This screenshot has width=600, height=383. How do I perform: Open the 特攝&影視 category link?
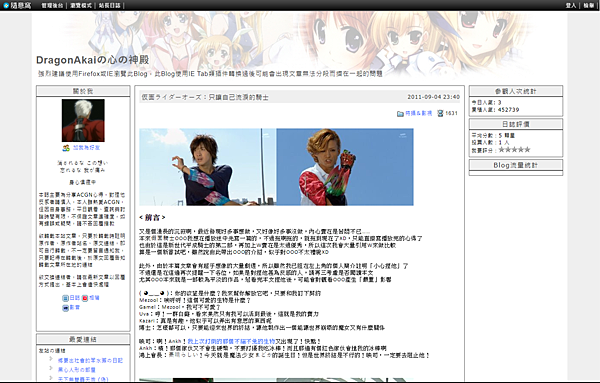418,113
